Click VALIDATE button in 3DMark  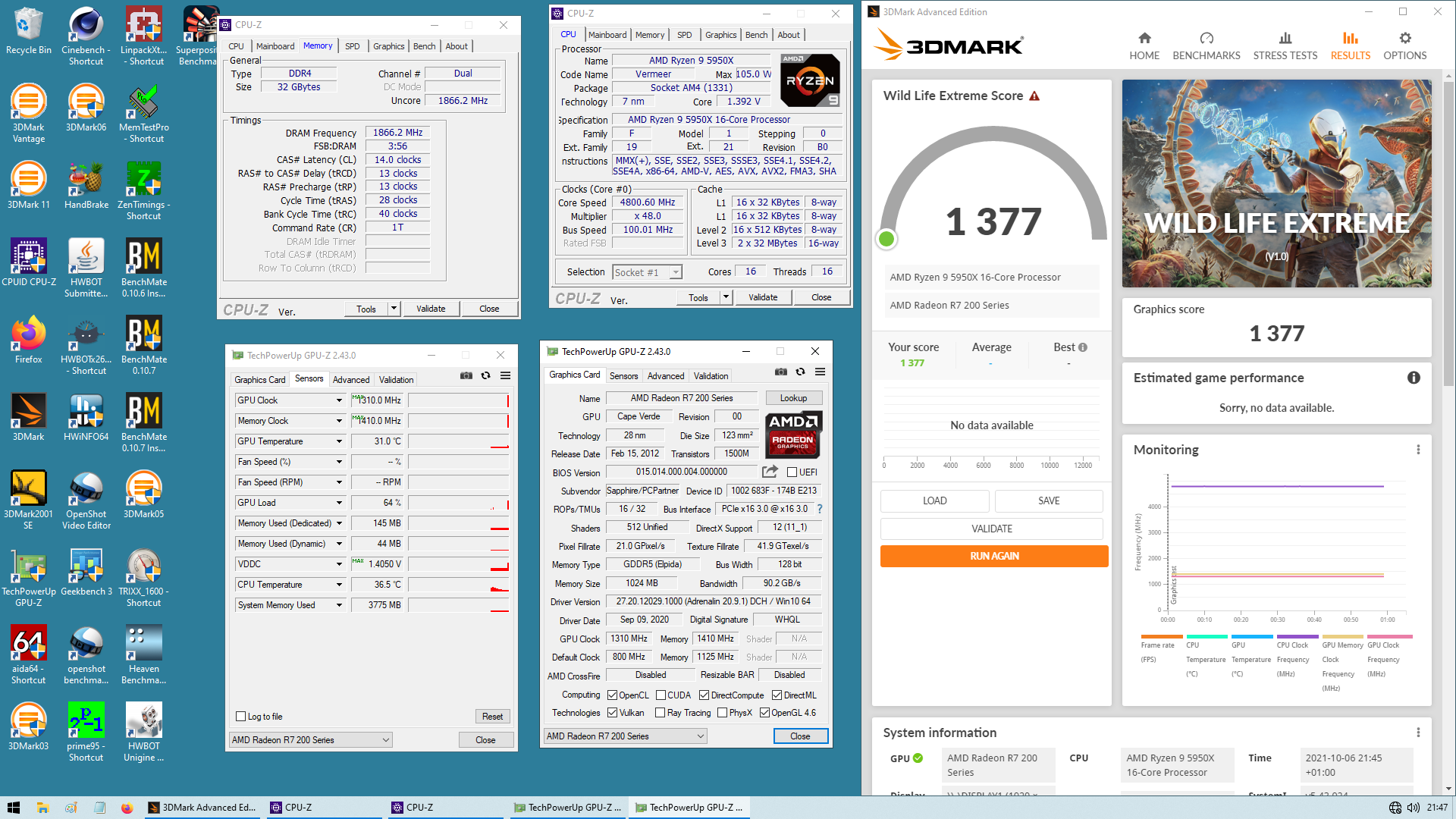pyautogui.click(x=991, y=529)
